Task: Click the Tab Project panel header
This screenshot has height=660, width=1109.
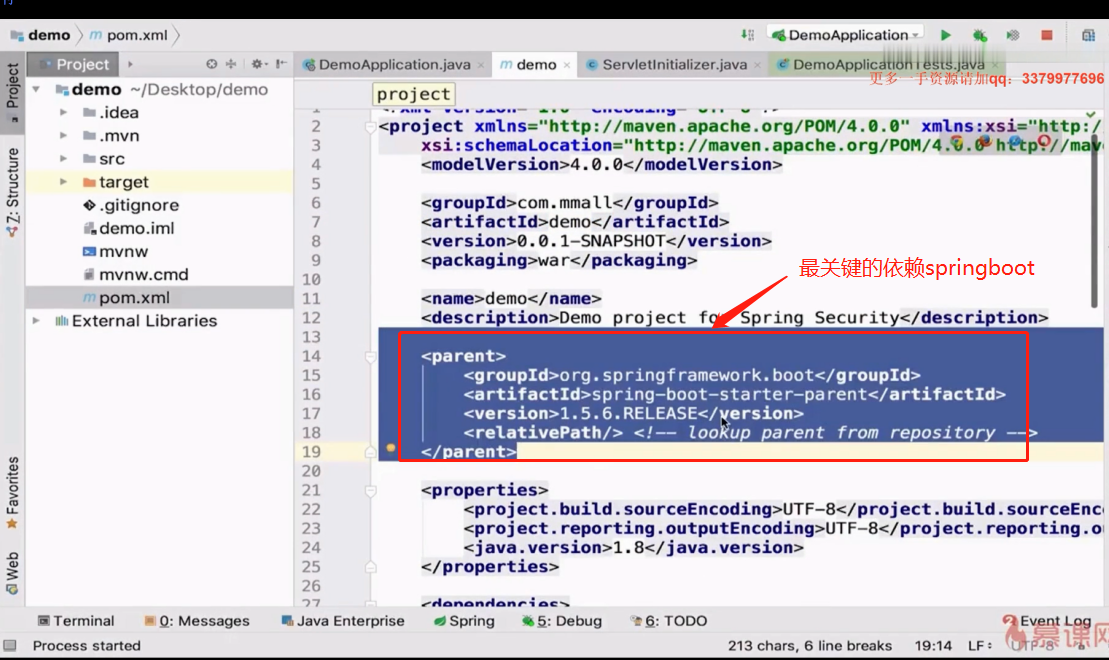Action: [x=73, y=64]
